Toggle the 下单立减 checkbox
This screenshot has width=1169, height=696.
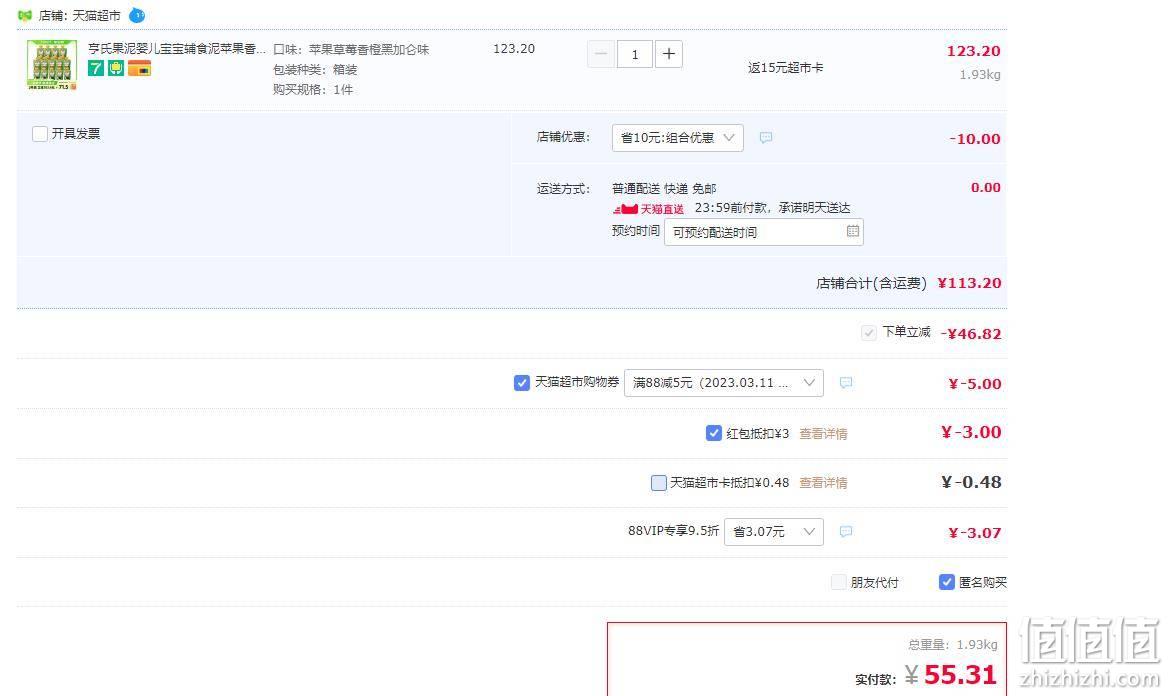869,333
